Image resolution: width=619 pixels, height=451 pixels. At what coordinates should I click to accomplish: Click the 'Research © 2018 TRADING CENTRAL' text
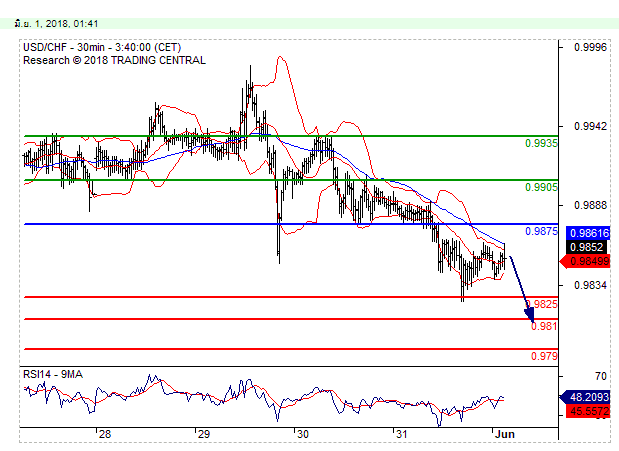tap(114, 60)
